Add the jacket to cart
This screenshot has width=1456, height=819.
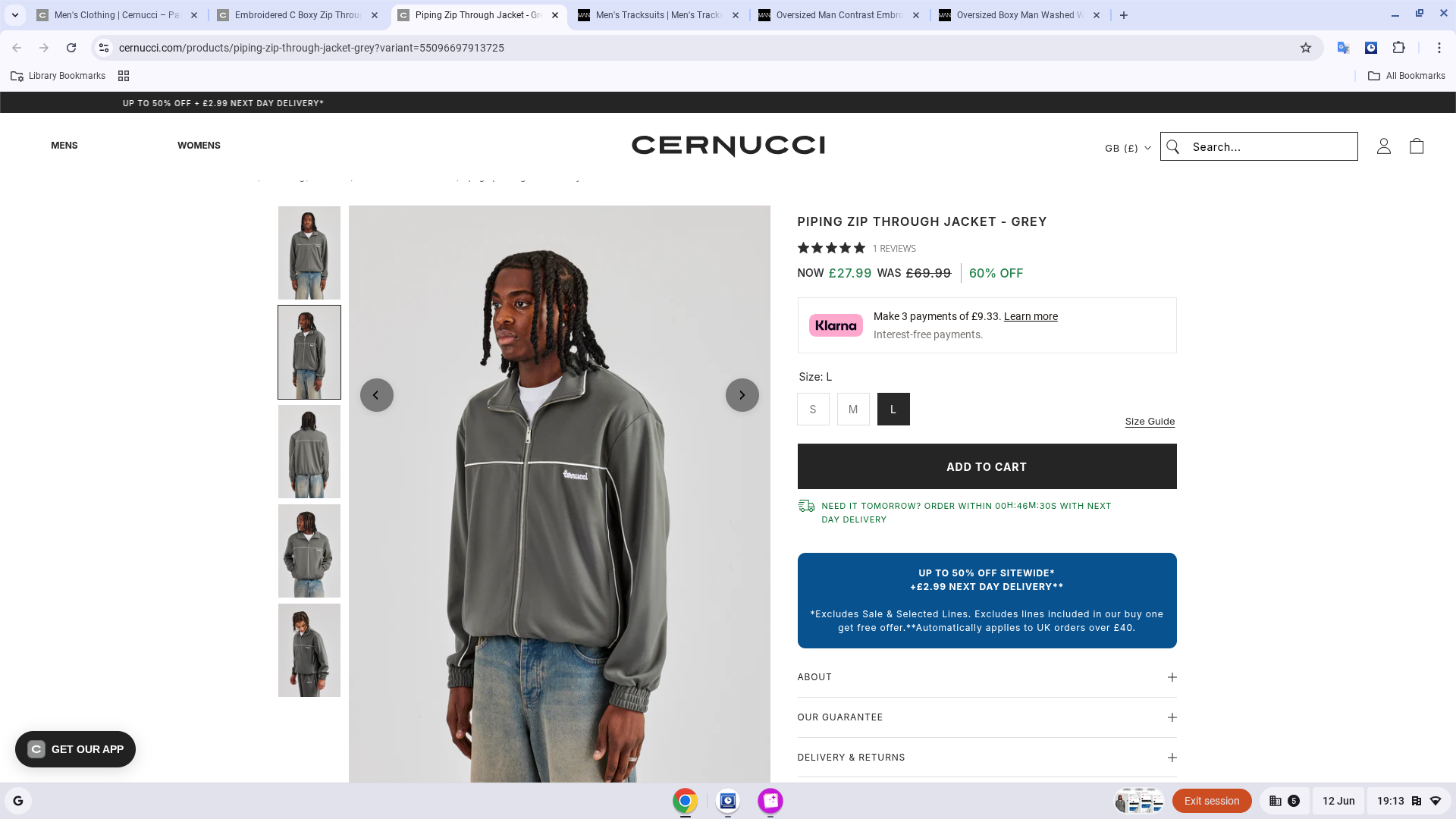(987, 466)
